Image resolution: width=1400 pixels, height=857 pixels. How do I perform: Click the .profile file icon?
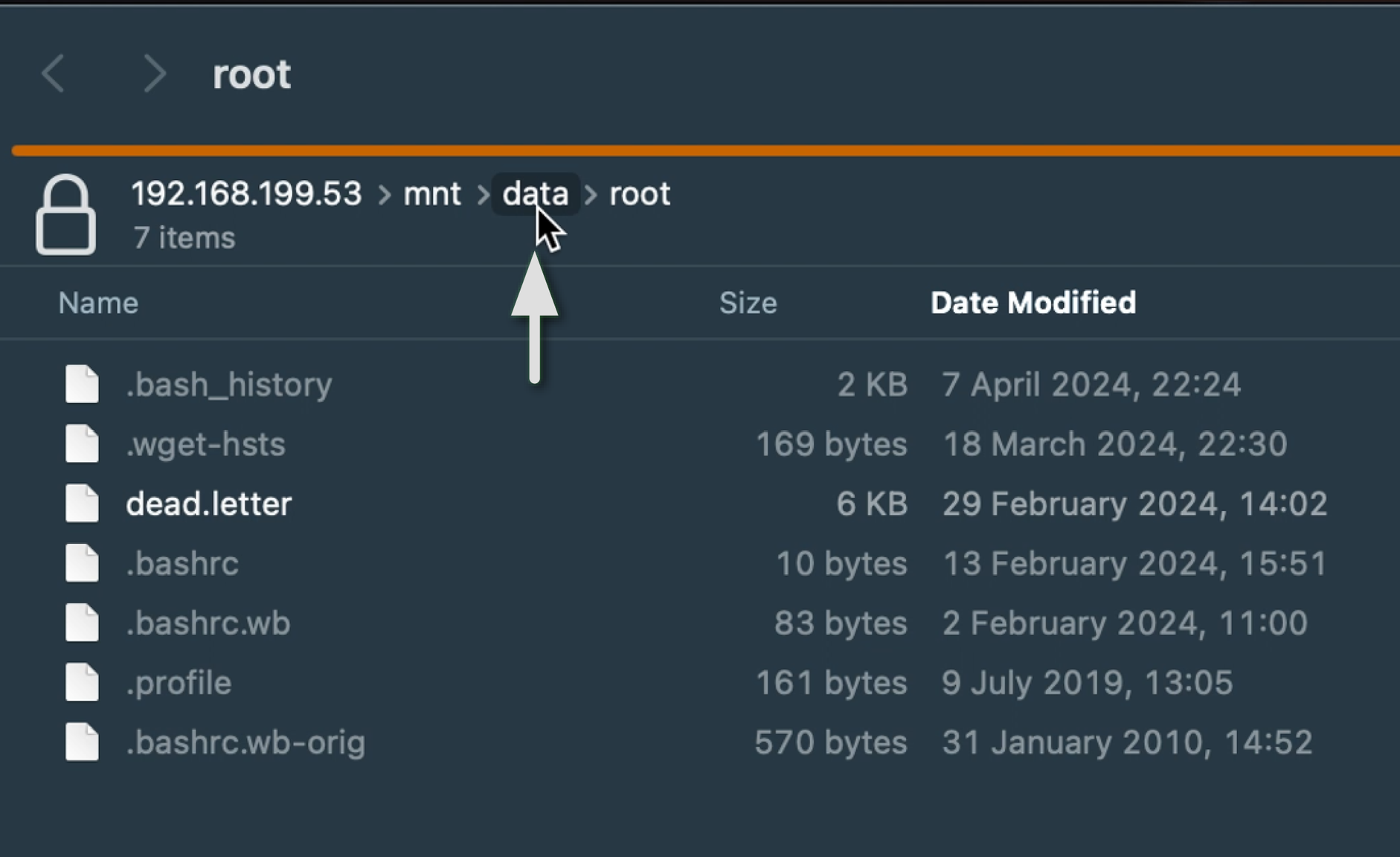pos(82,682)
